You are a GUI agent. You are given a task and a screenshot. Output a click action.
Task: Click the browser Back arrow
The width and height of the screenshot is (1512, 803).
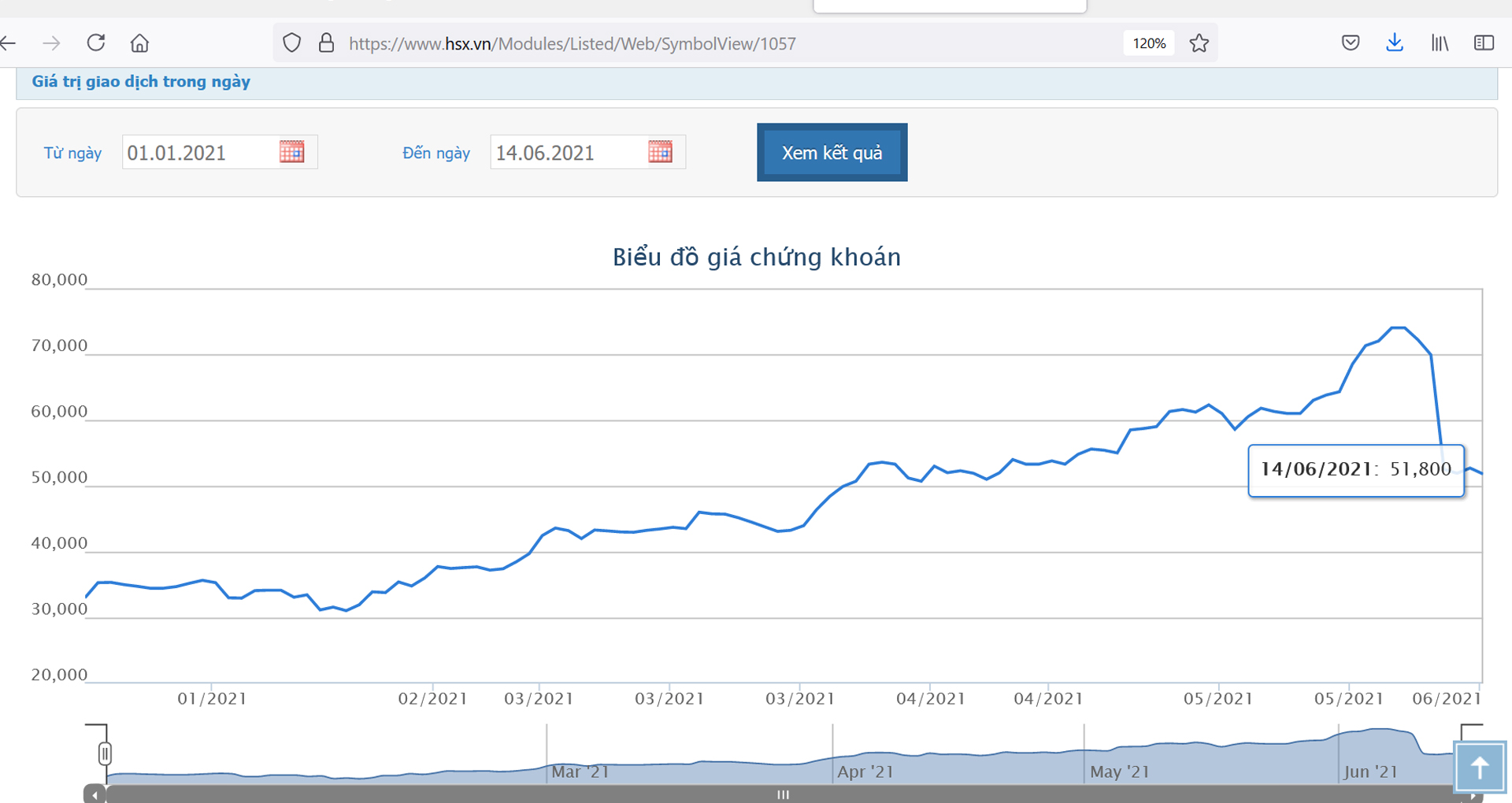pos(9,43)
